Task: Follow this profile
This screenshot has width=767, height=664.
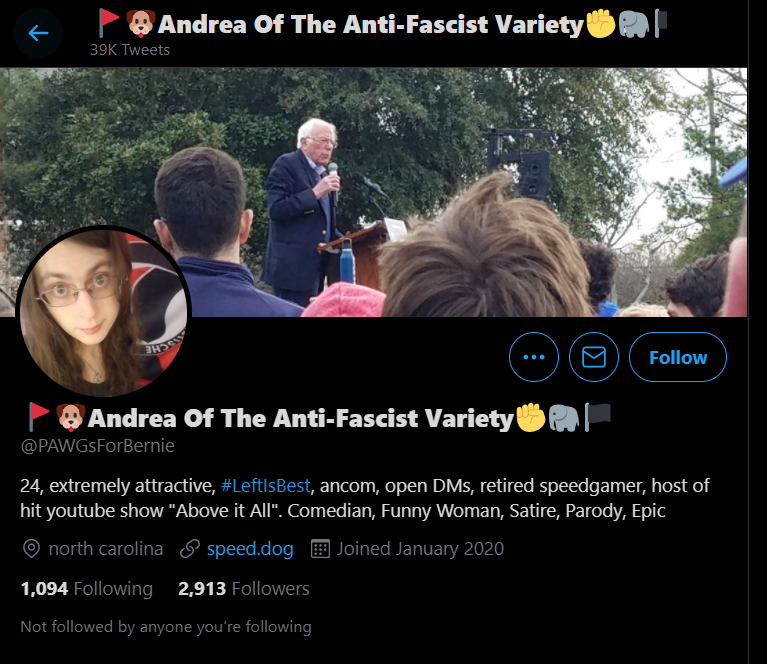Action: coord(677,357)
